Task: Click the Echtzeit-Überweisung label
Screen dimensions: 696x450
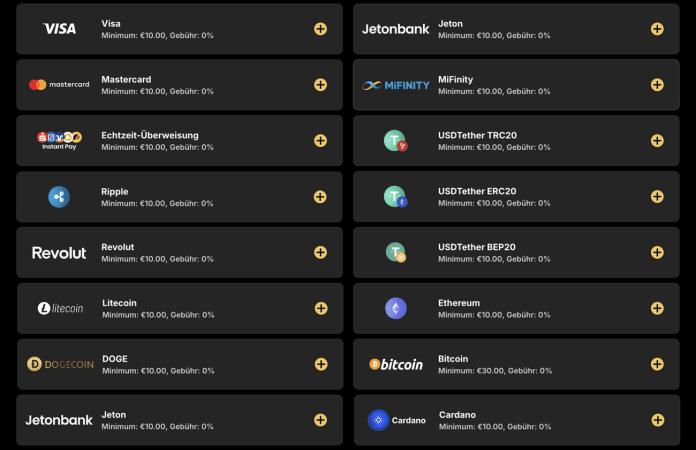Action: (150, 135)
